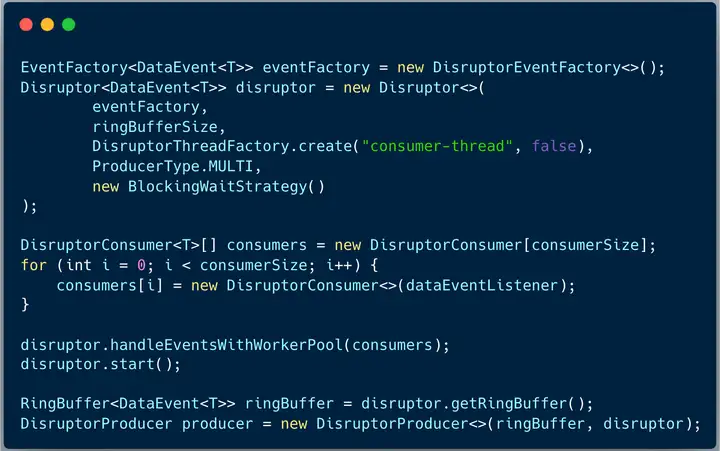Click the "consumer-thread" string literal
The image size is (720, 451).
point(437,146)
